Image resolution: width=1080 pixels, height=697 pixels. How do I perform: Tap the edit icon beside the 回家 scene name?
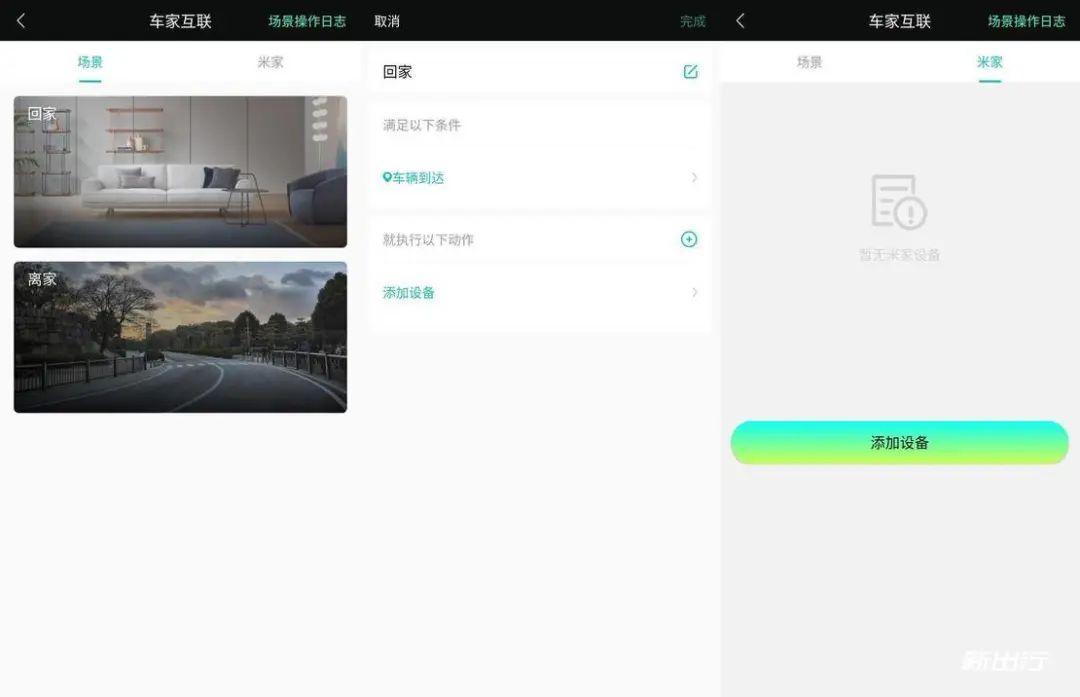click(690, 72)
